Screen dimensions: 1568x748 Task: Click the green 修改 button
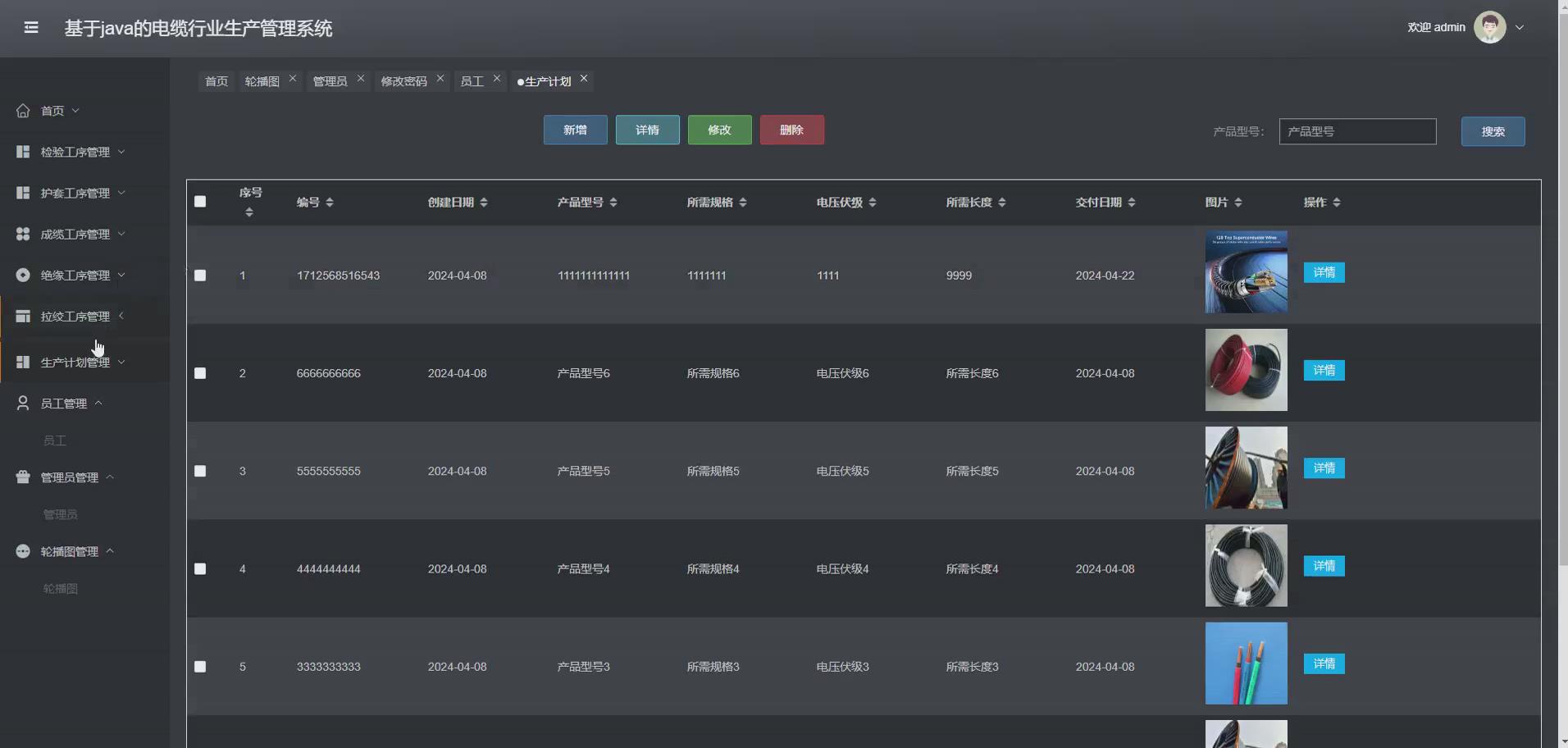[720, 130]
